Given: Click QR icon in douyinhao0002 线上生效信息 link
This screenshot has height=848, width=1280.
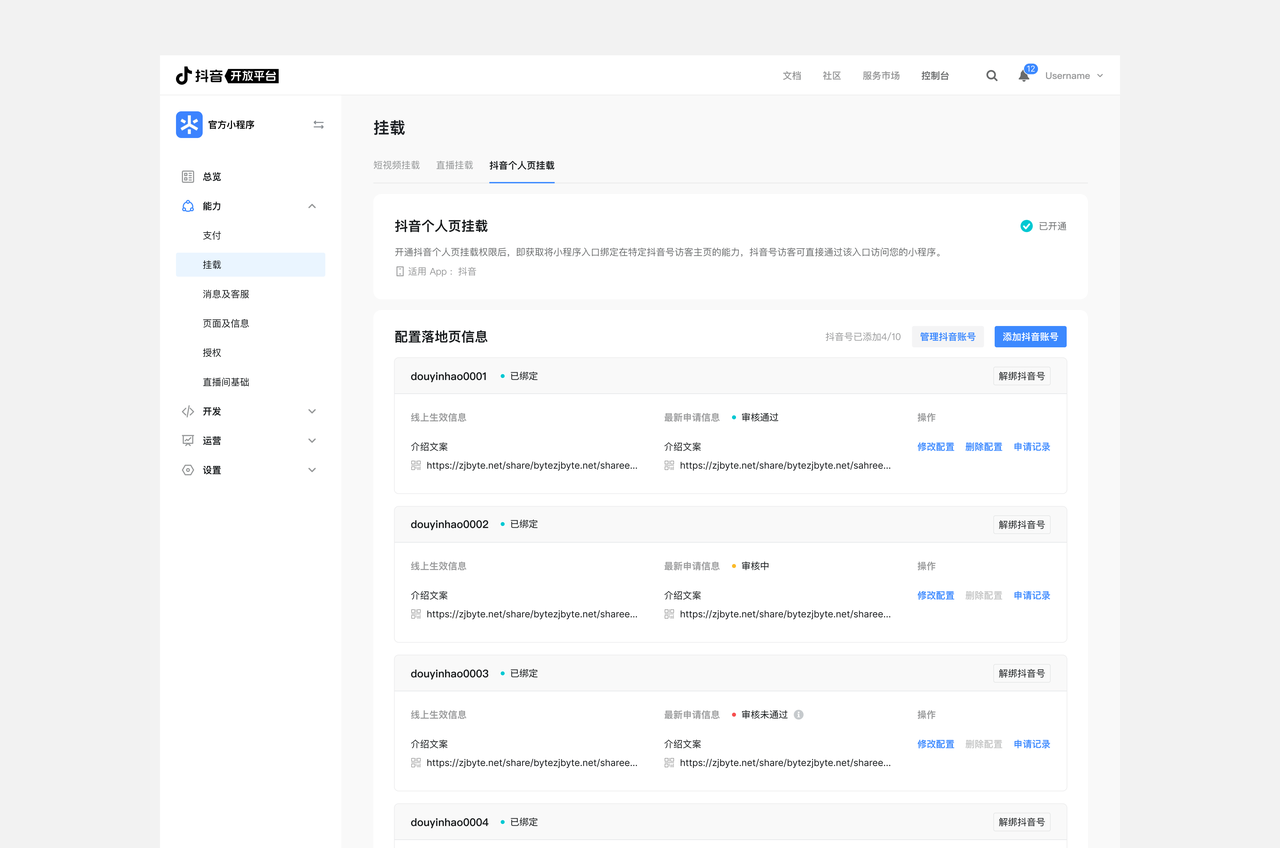Looking at the screenshot, I should click(x=416, y=614).
